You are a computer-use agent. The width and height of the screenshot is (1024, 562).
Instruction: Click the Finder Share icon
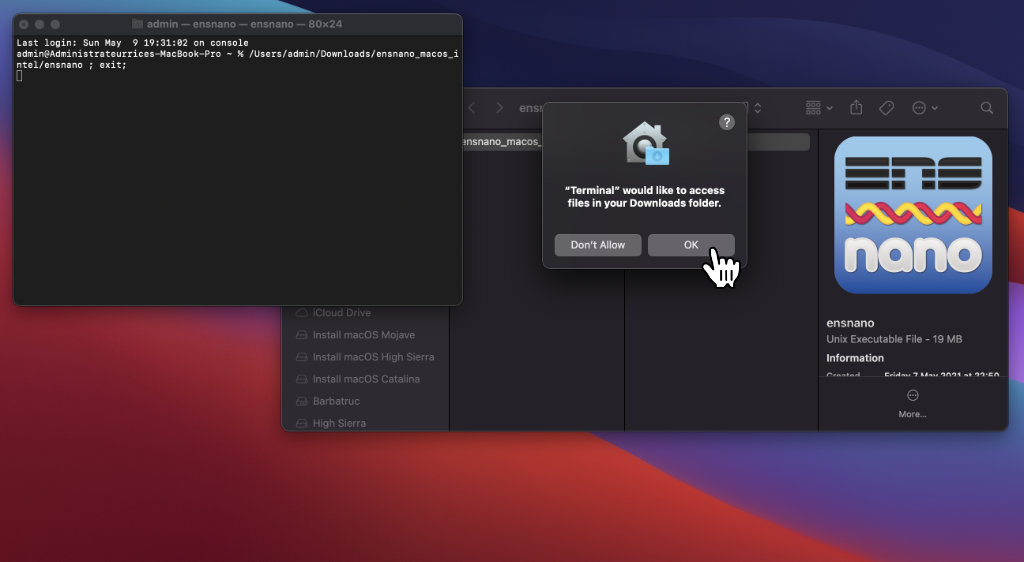click(x=856, y=108)
